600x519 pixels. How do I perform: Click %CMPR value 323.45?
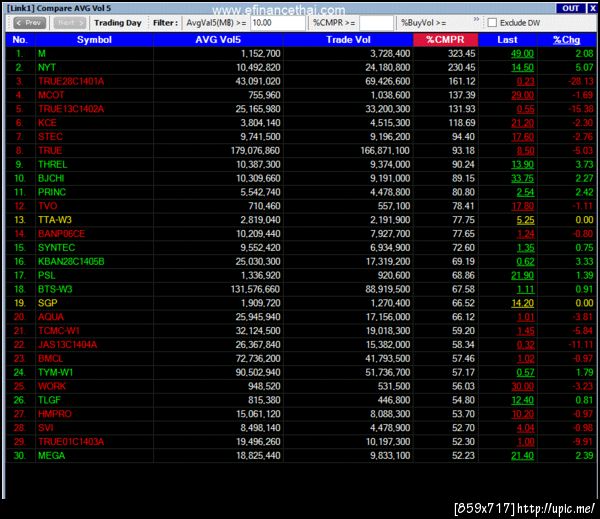461,54
